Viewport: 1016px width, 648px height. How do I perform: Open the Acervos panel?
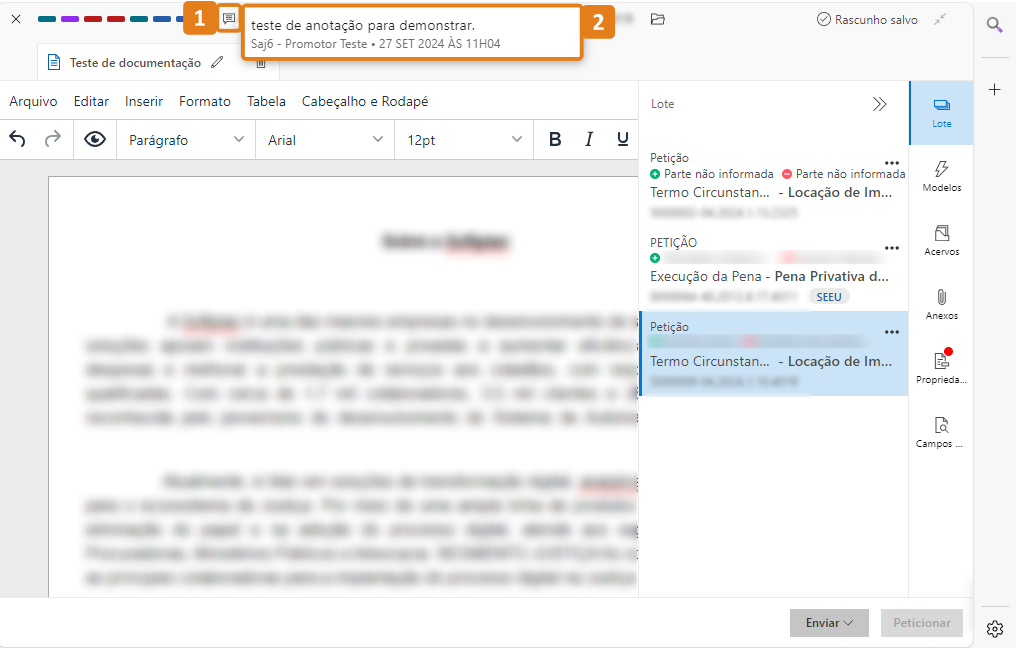[941, 240]
